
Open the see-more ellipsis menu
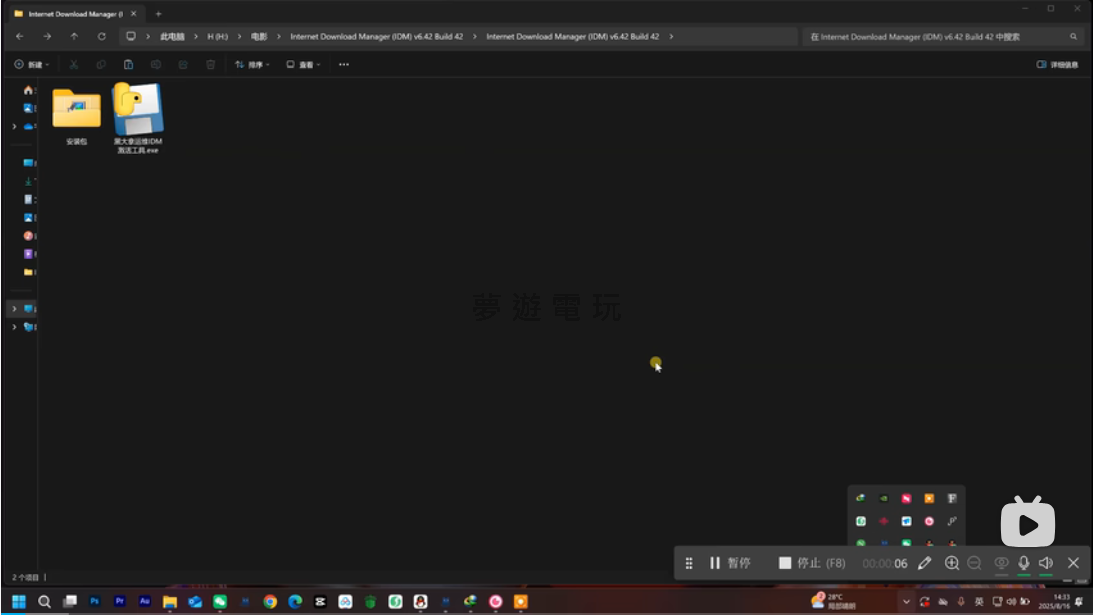(x=344, y=64)
